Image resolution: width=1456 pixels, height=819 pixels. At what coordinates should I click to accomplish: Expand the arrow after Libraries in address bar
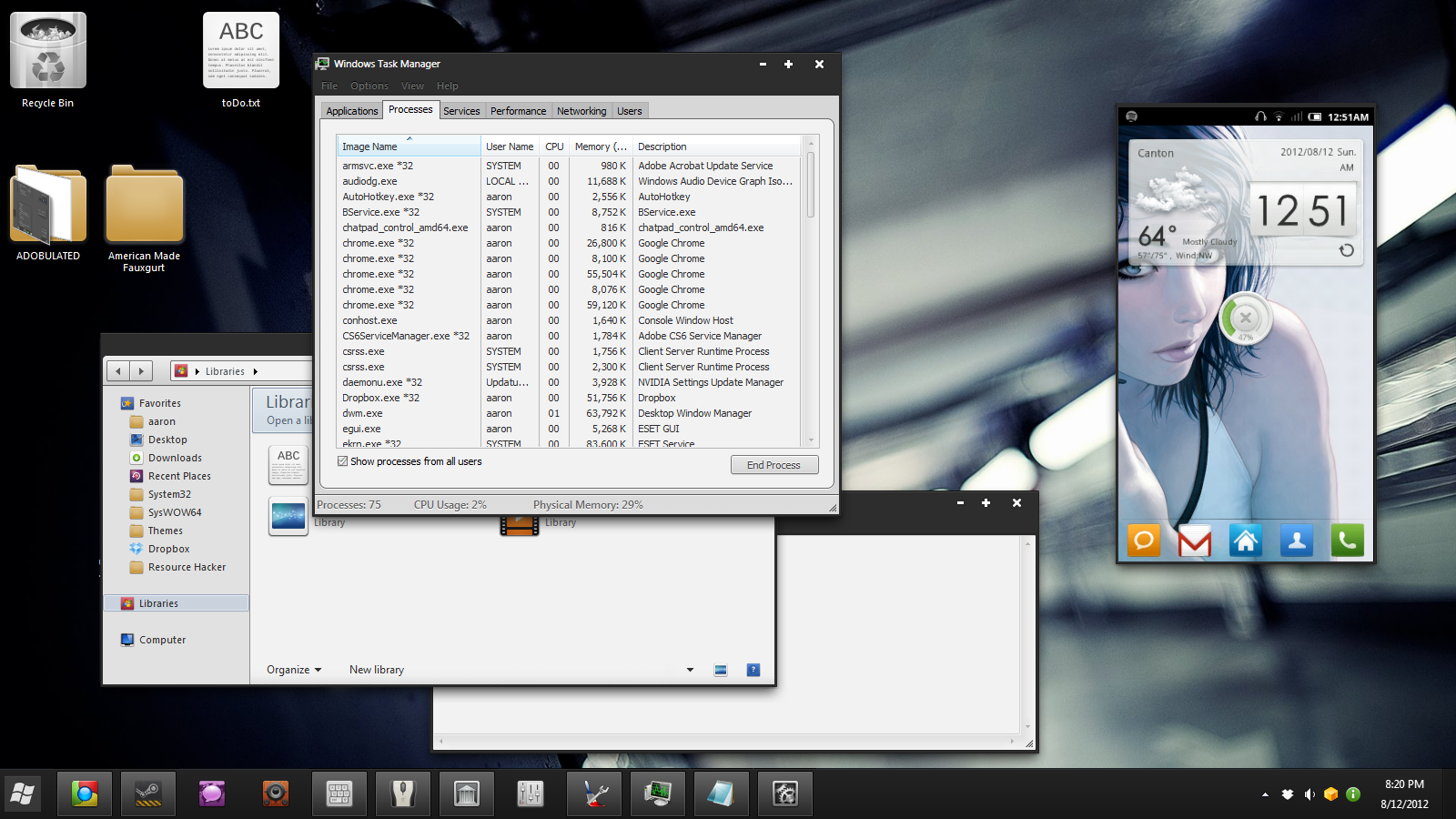pos(256,371)
